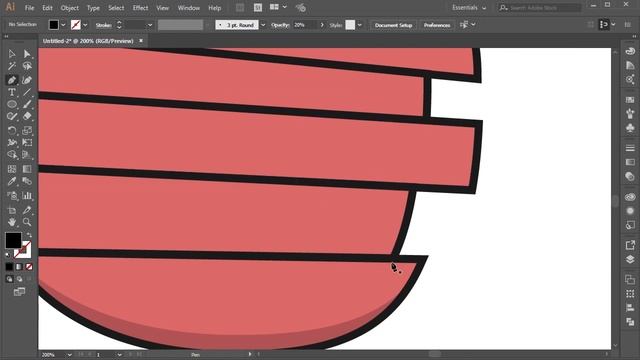Open the Effect menu

(x=140, y=8)
